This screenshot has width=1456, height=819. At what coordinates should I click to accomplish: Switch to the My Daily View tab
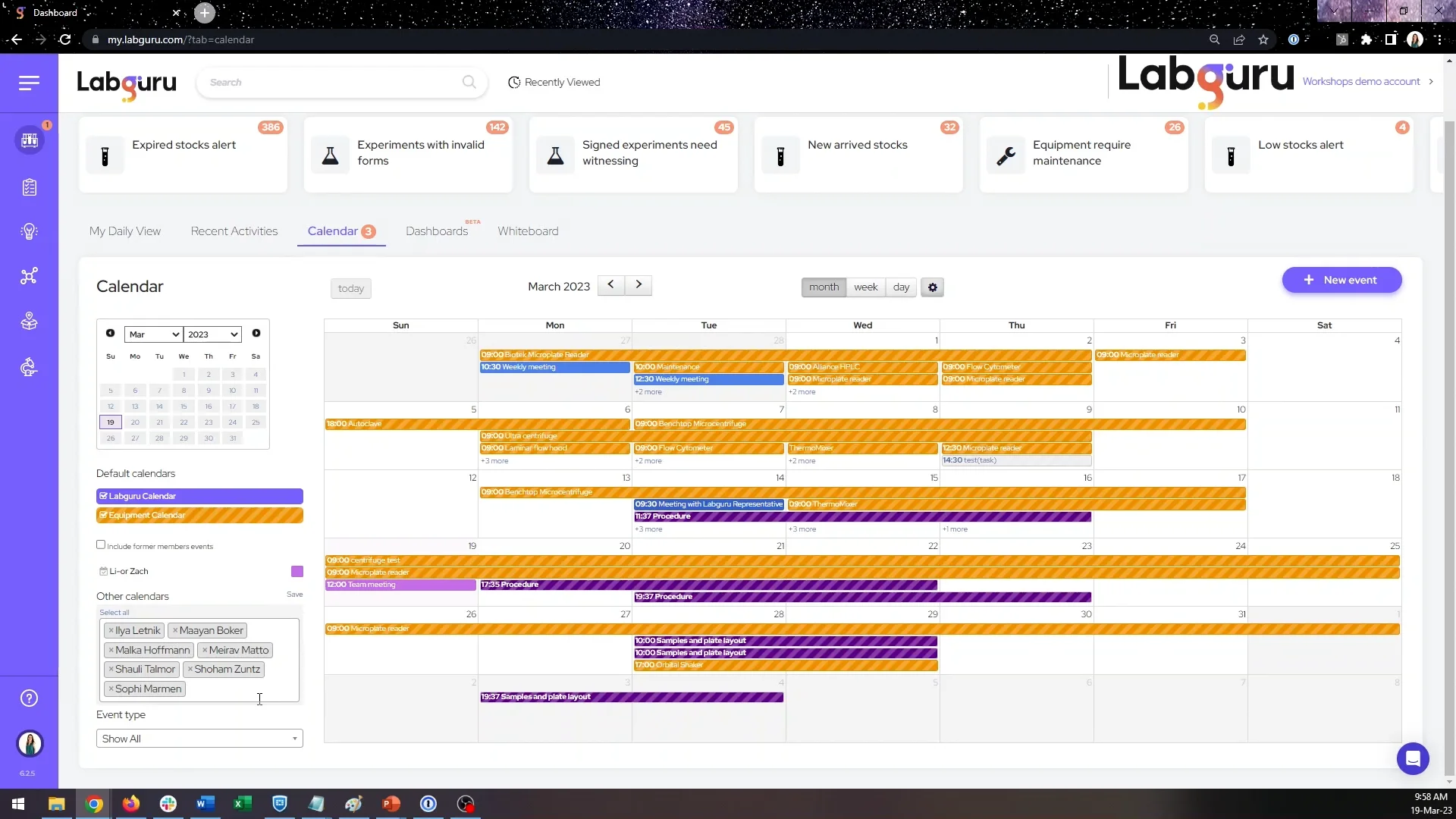pos(125,231)
